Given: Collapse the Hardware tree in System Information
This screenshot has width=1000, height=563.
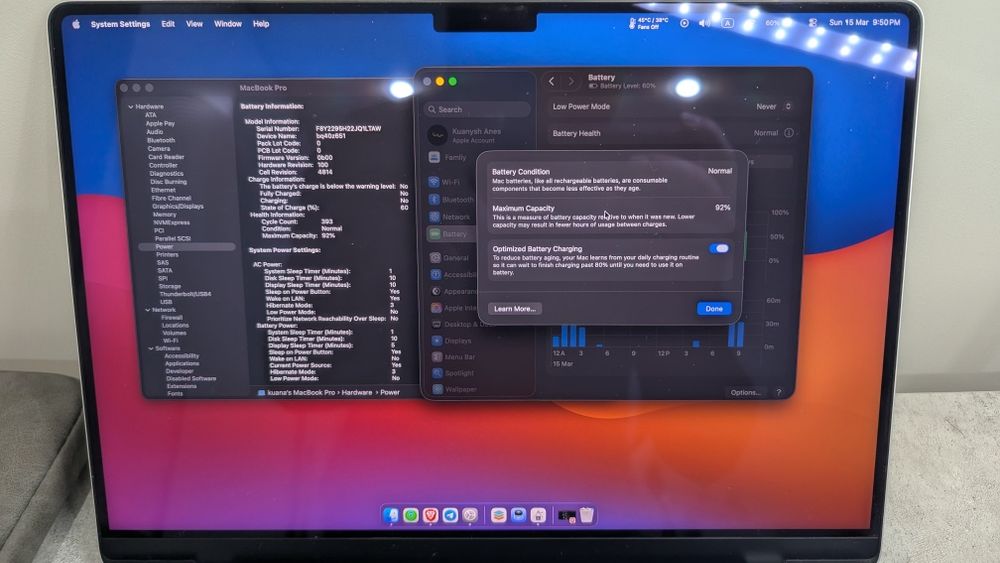Looking at the screenshot, I should pyautogui.click(x=131, y=107).
